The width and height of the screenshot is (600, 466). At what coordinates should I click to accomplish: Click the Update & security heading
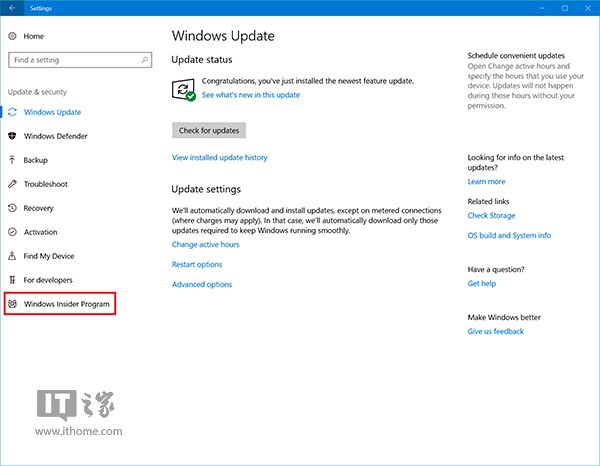(37, 92)
